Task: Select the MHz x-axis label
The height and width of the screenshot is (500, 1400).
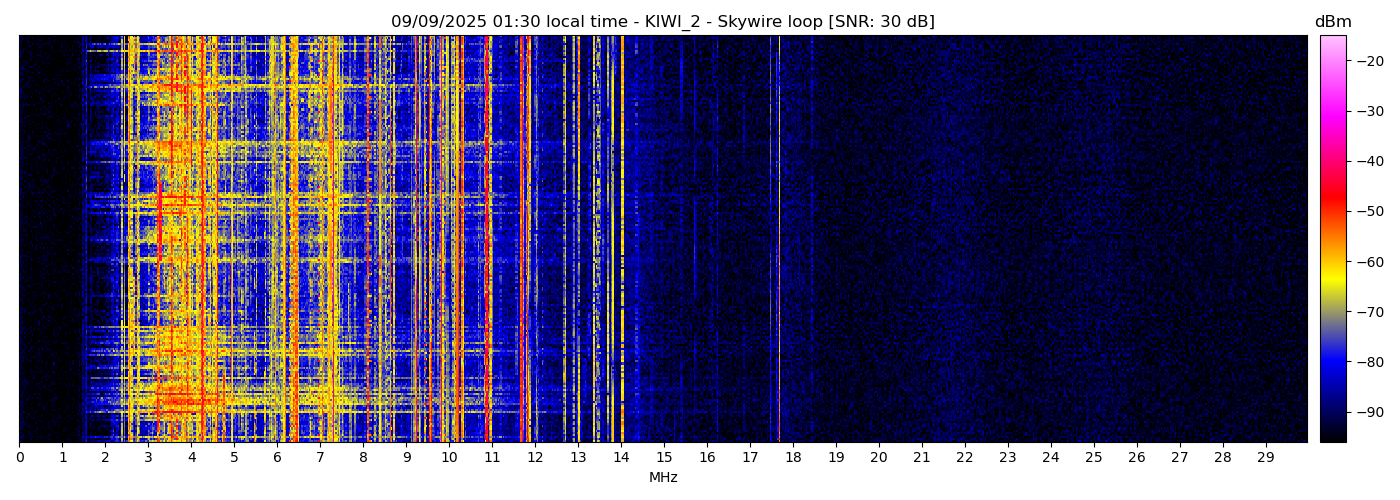Action: coord(663,478)
